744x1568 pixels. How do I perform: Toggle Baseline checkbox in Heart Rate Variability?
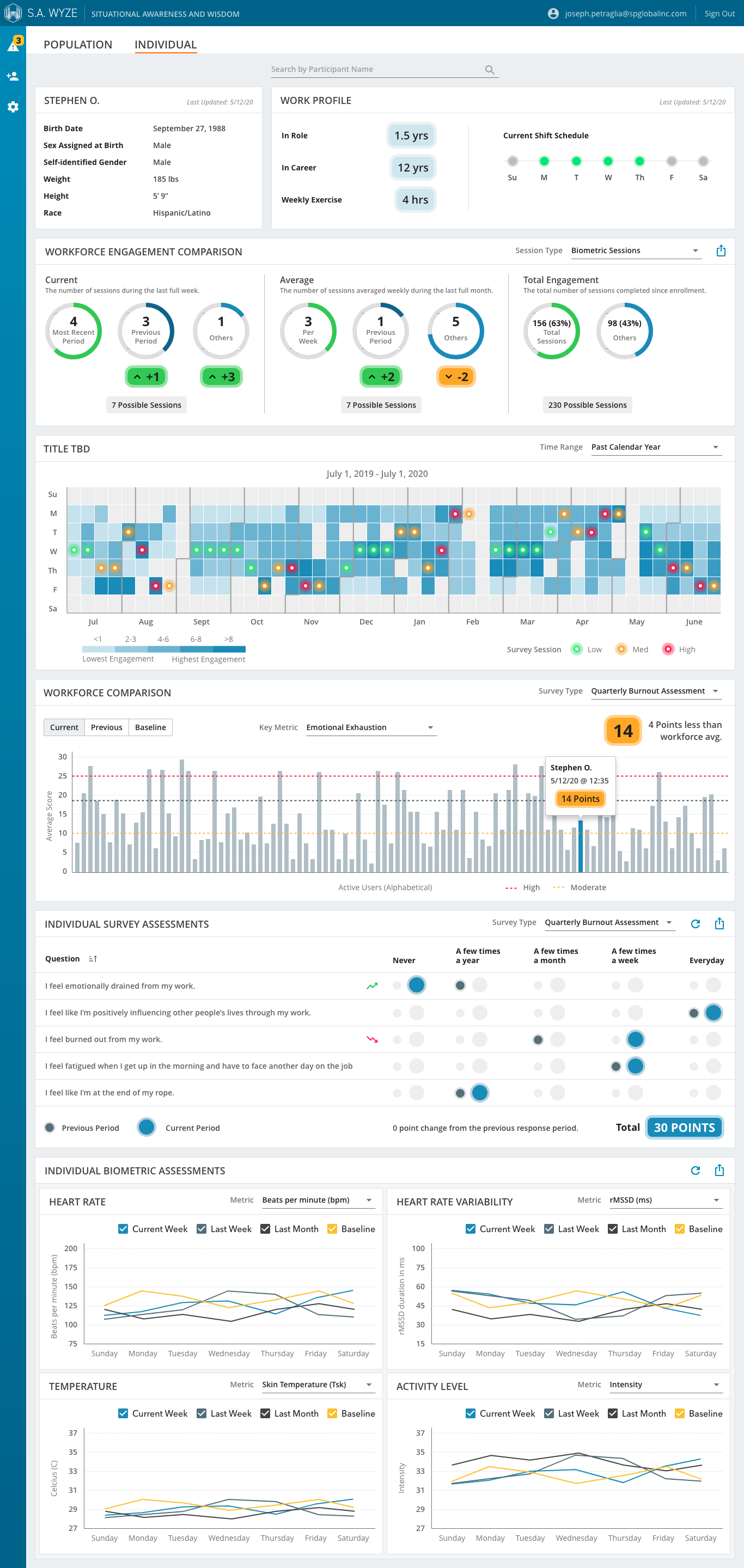click(x=680, y=1228)
